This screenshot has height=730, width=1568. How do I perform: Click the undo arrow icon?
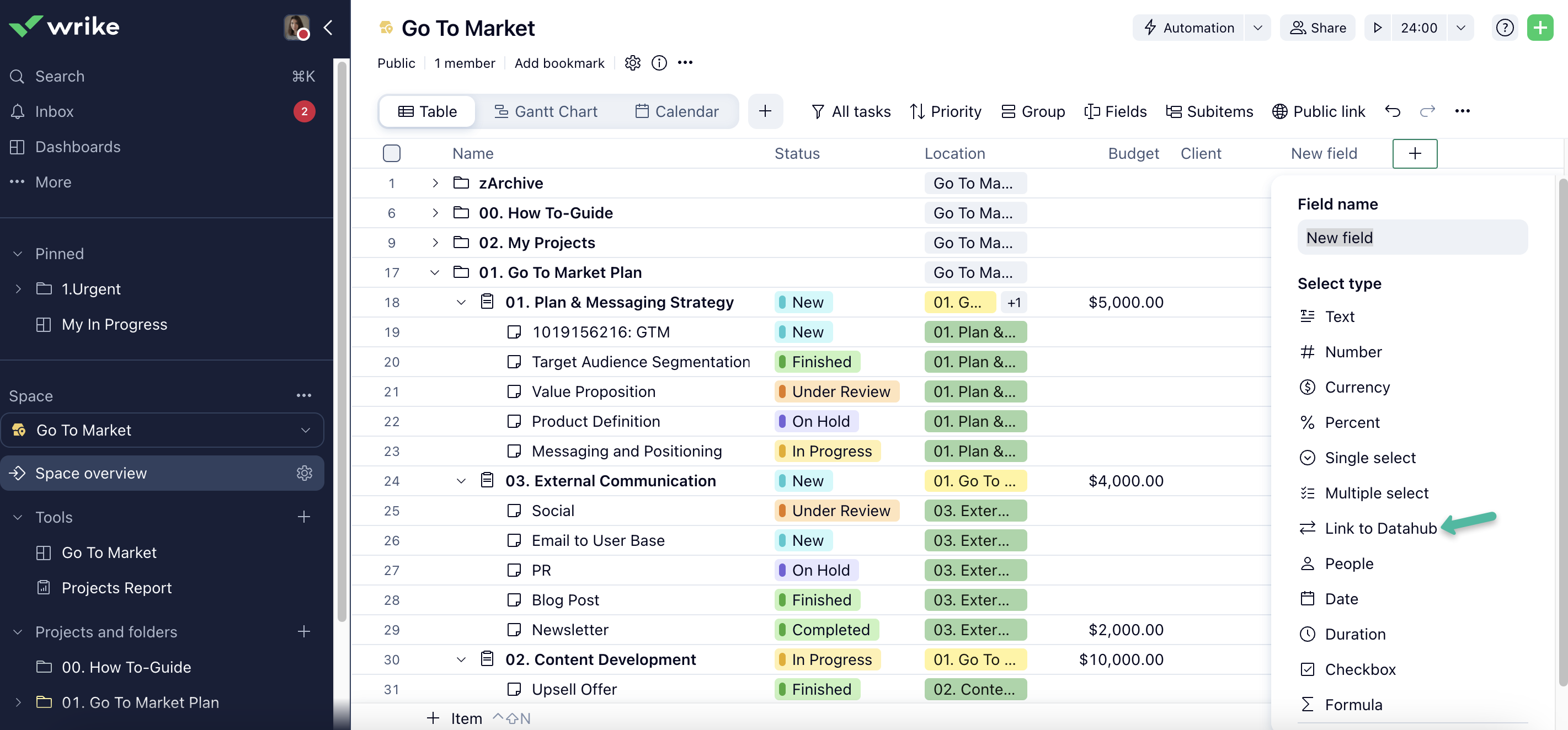click(x=1393, y=111)
